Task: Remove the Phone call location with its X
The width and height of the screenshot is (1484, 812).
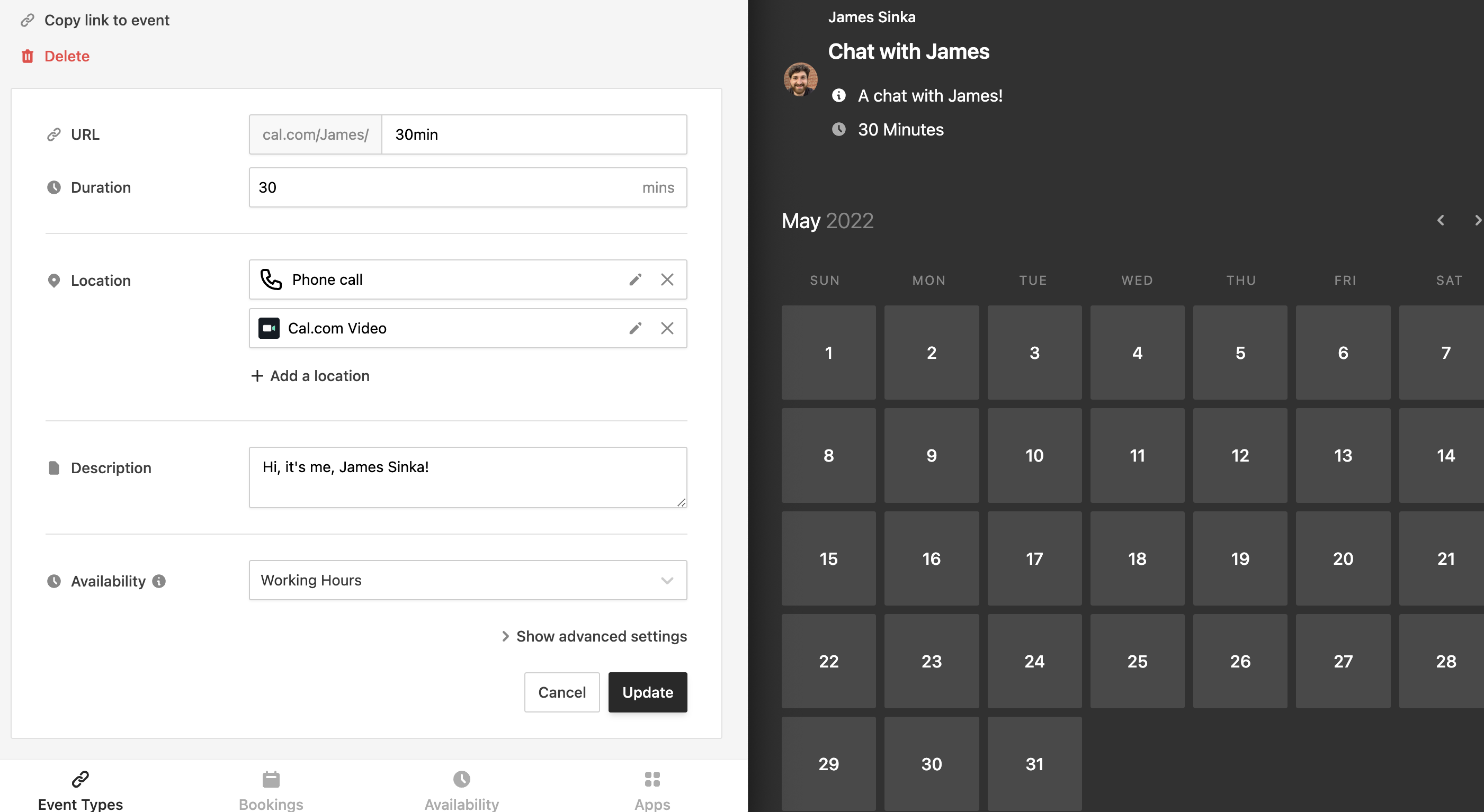Action: (667, 279)
